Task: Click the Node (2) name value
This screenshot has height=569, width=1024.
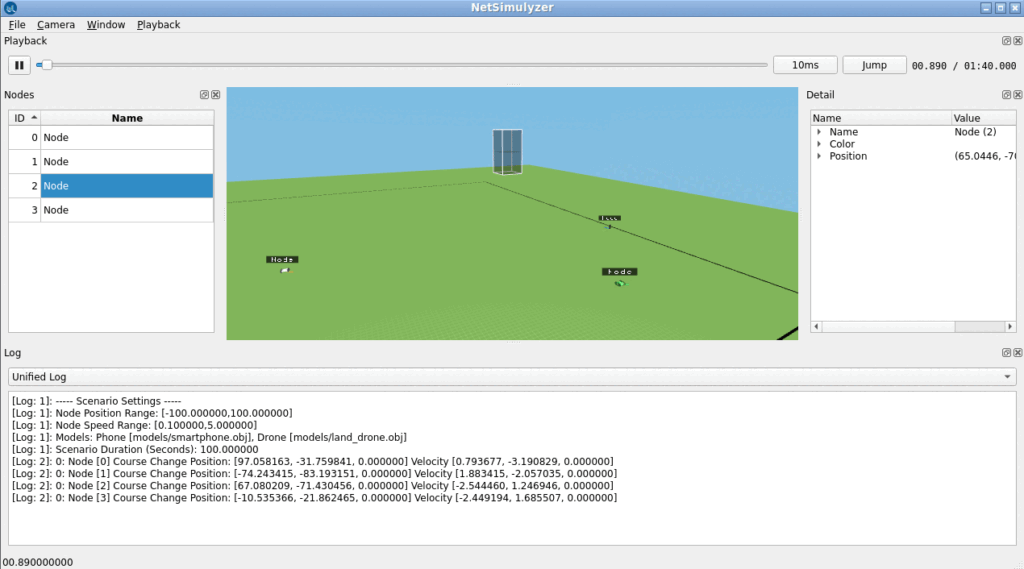Action: point(975,132)
